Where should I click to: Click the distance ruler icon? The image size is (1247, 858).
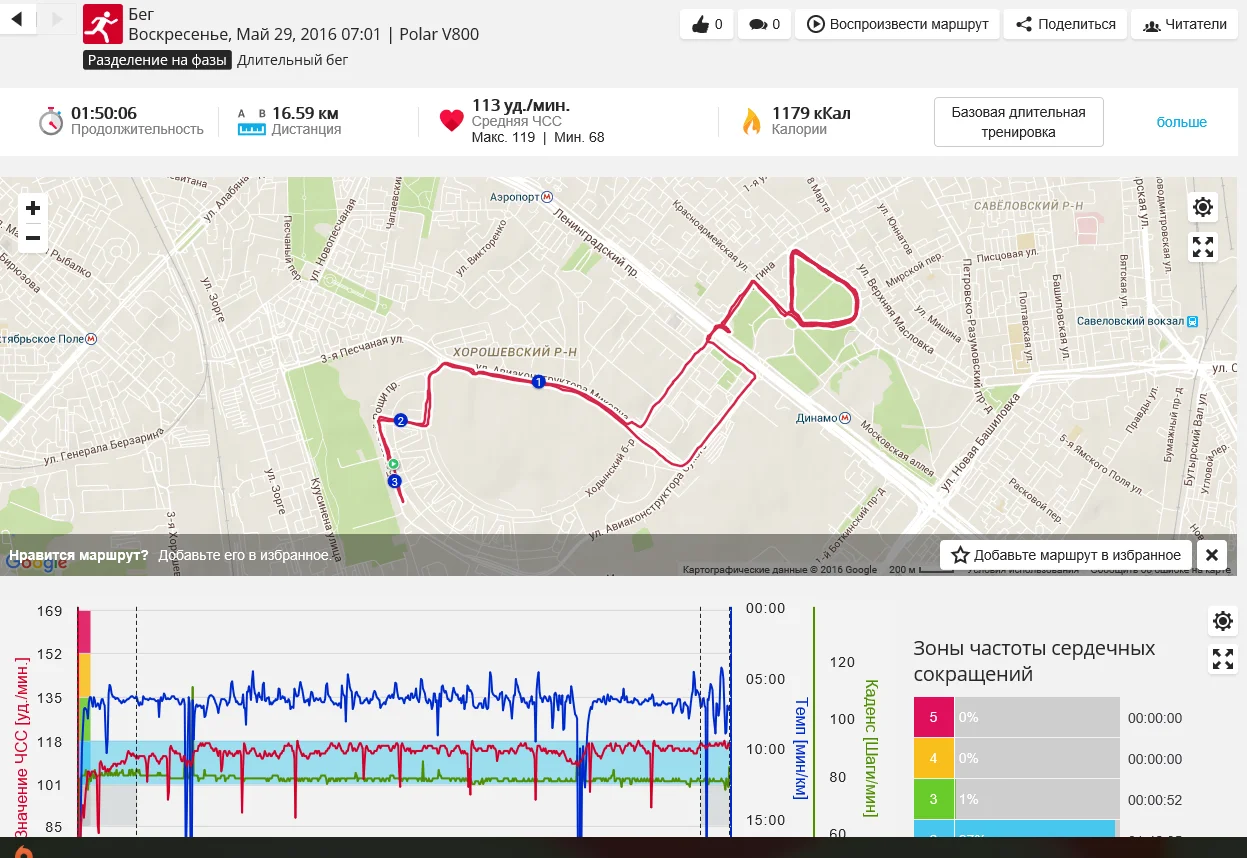(250, 121)
